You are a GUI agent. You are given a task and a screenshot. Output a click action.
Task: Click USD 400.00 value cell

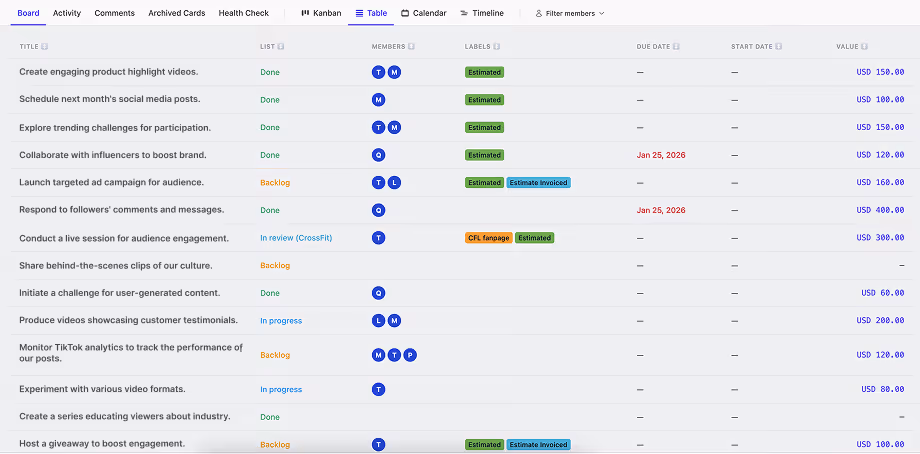[880, 210]
